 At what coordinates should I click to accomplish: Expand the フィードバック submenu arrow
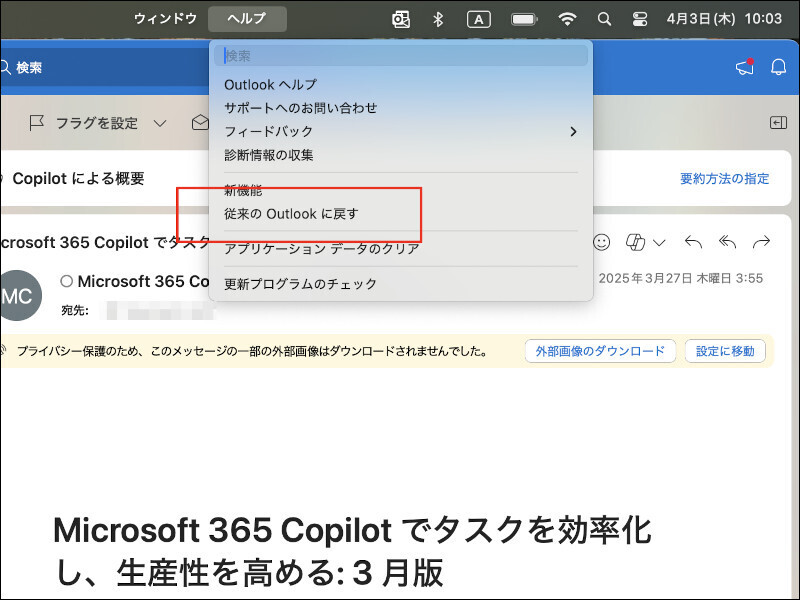(573, 132)
